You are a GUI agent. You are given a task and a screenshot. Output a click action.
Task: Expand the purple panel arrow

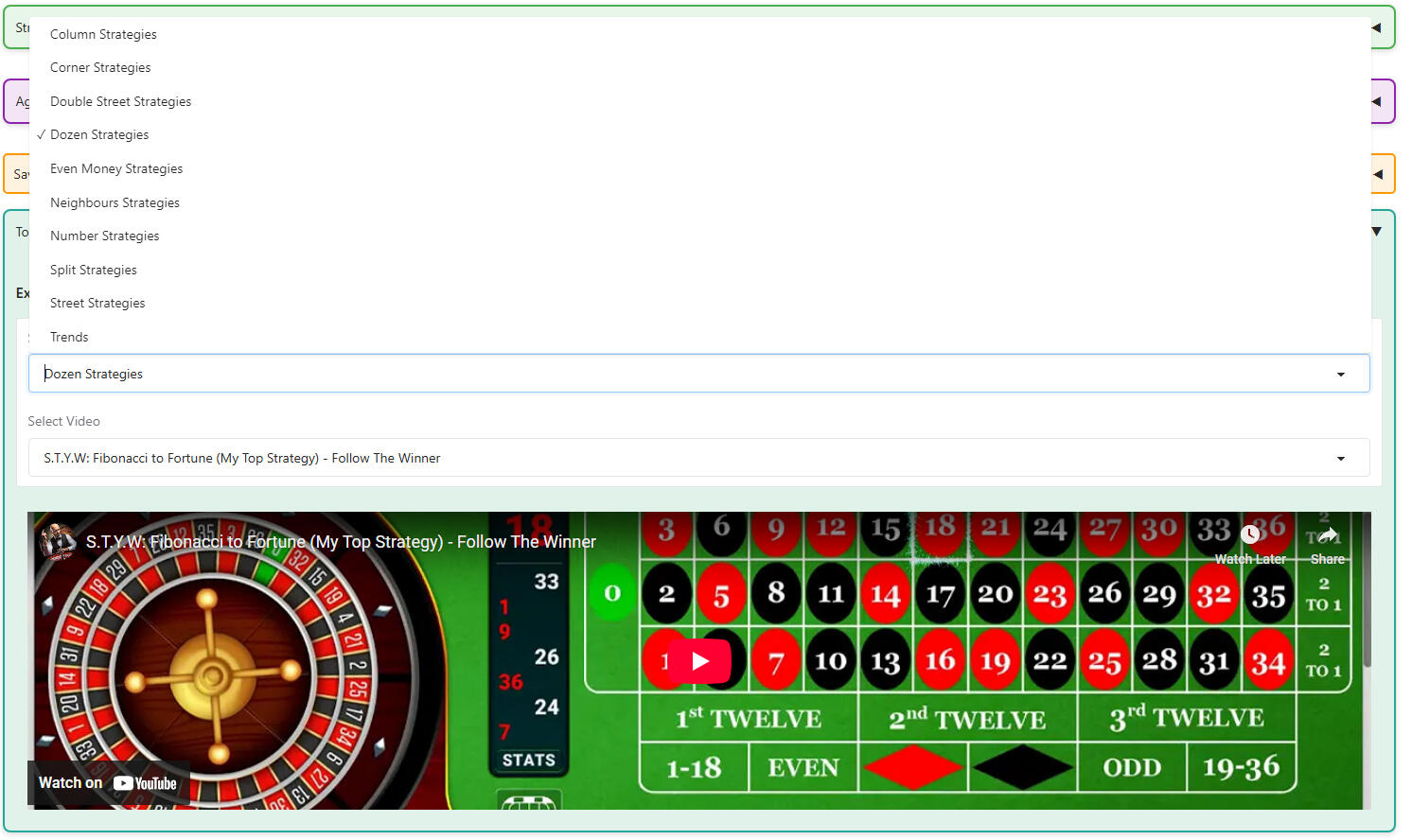[x=1377, y=101]
